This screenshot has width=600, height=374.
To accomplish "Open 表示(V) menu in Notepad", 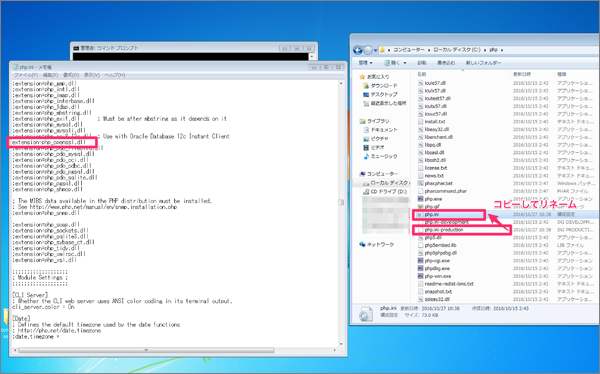I will (x=92, y=75).
